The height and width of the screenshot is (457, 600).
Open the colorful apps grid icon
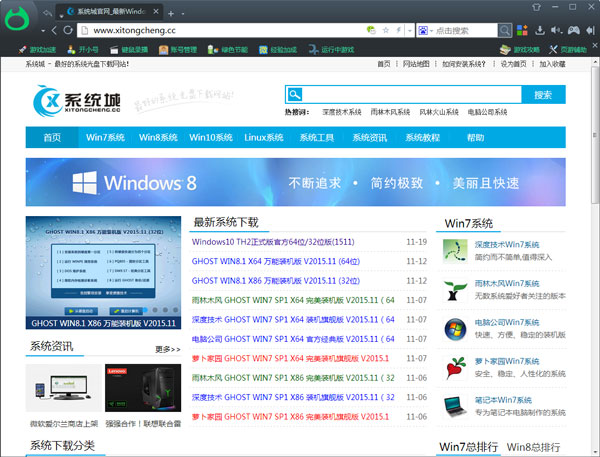tap(522, 30)
